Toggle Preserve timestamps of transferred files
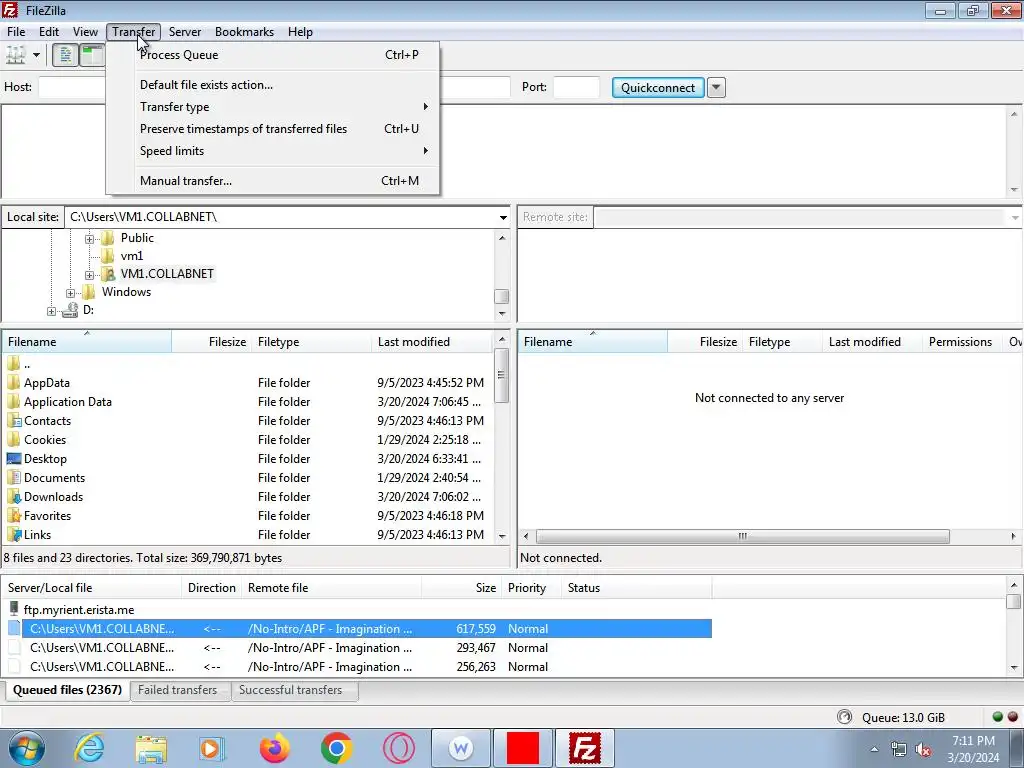Viewport: 1024px width, 768px height. pyautogui.click(x=273, y=129)
